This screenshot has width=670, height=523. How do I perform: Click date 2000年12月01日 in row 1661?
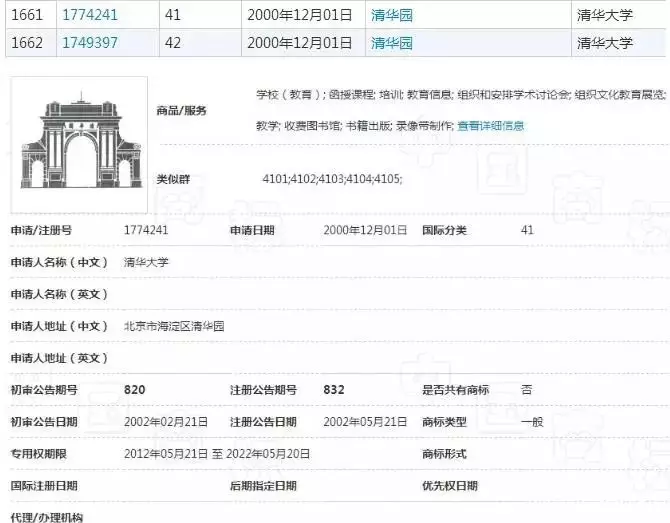[300, 15]
